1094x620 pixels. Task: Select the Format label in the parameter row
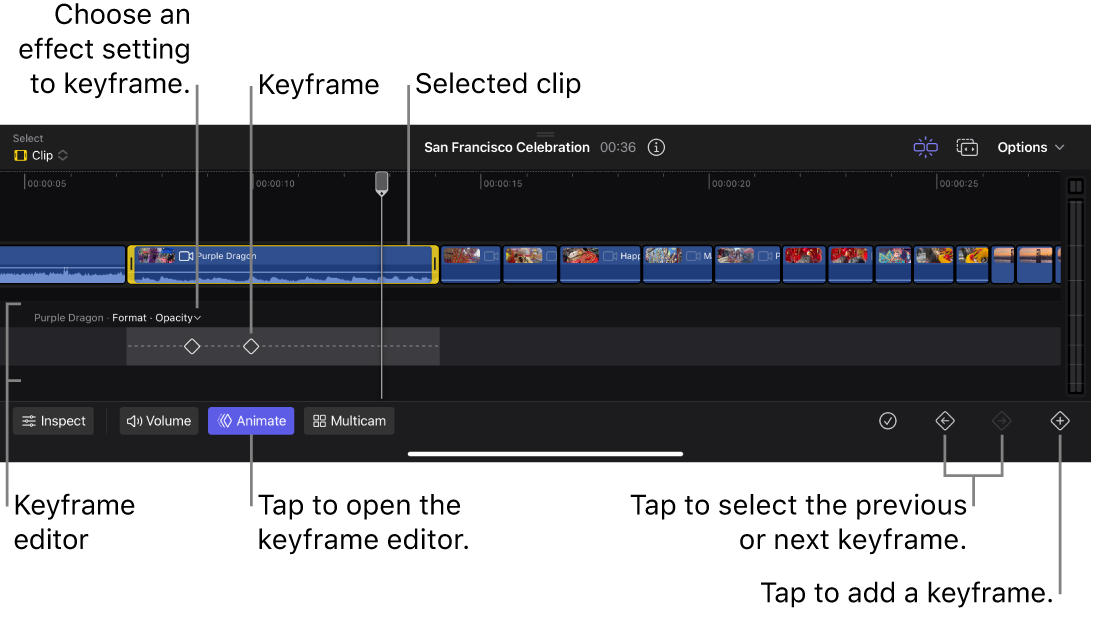[x=129, y=317]
